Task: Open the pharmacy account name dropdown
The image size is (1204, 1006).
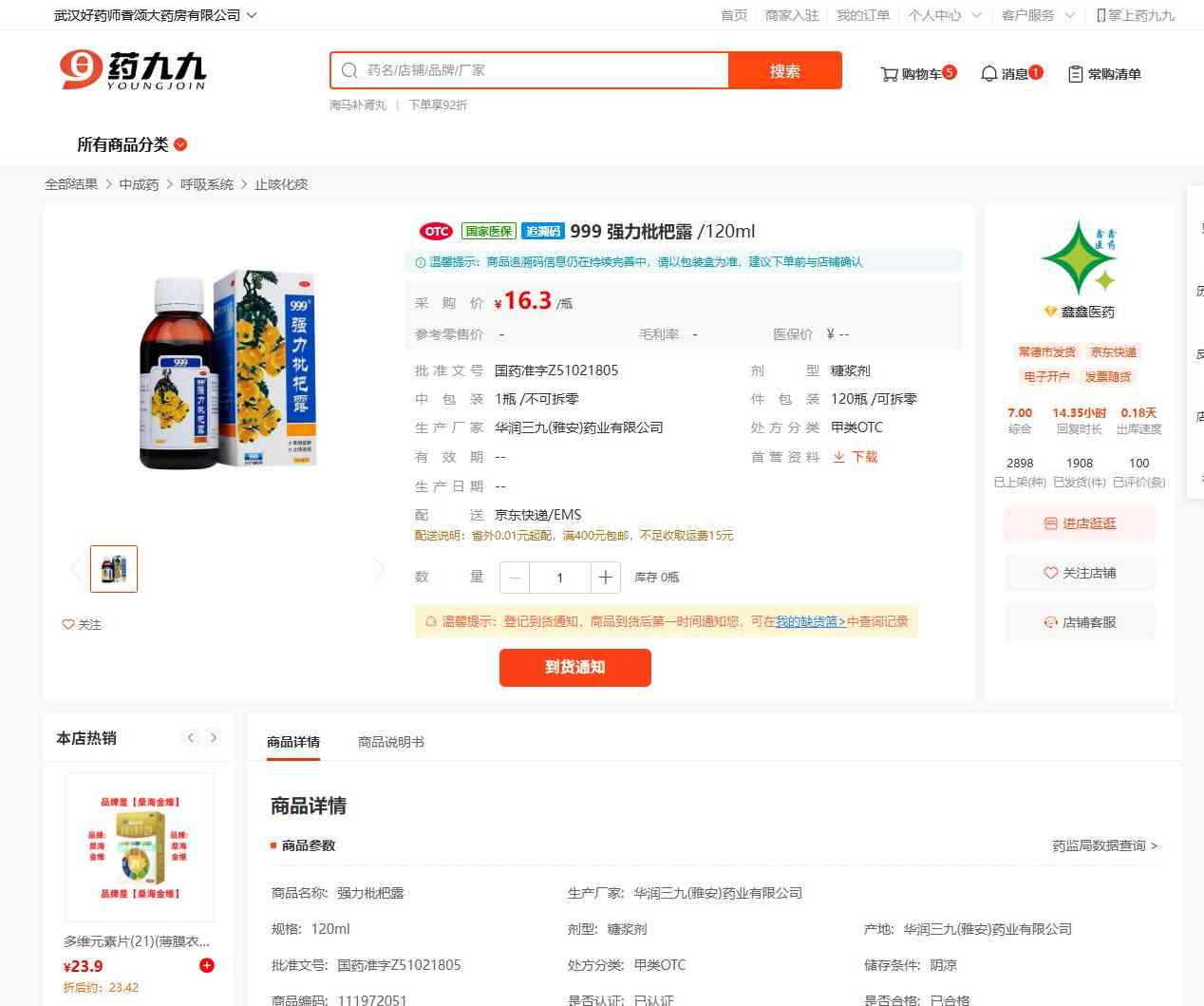Action: pyautogui.click(x=155, y=15)
